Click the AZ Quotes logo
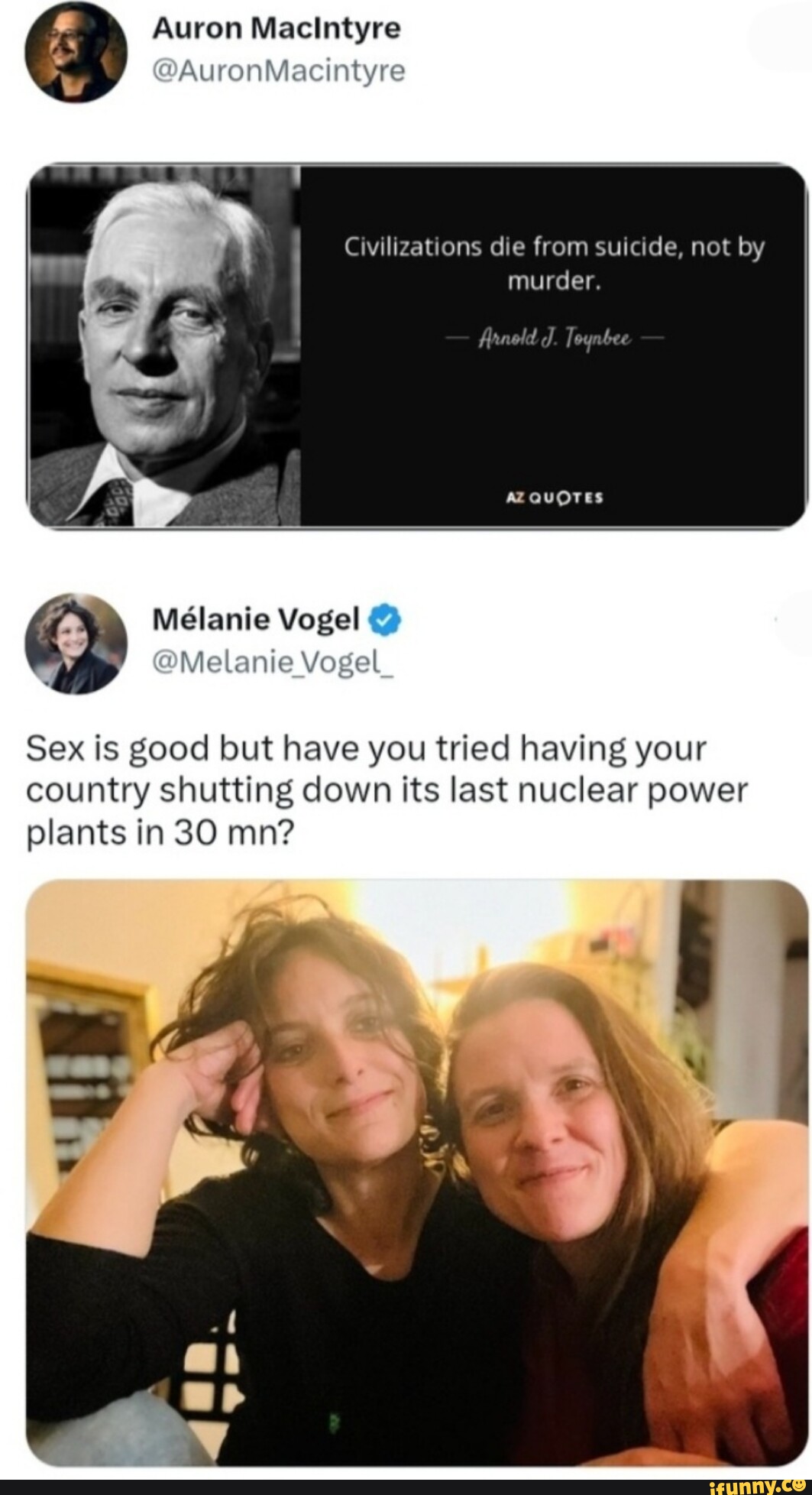 (x=554, y=498)
